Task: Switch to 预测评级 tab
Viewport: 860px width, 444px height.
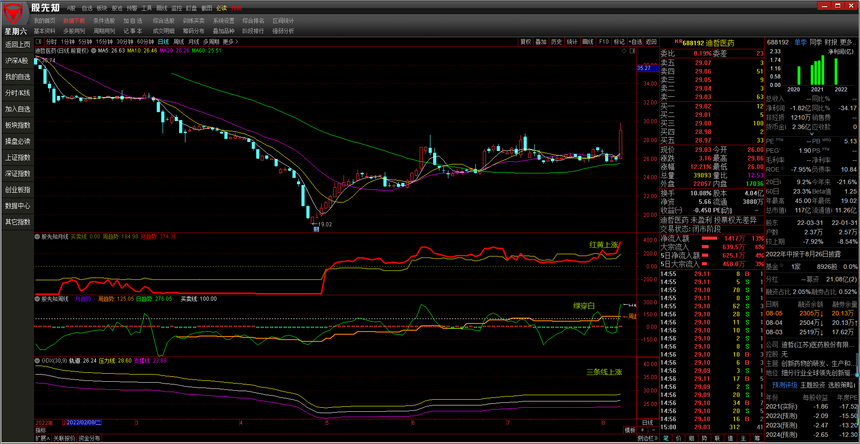Action: [785, 385]
